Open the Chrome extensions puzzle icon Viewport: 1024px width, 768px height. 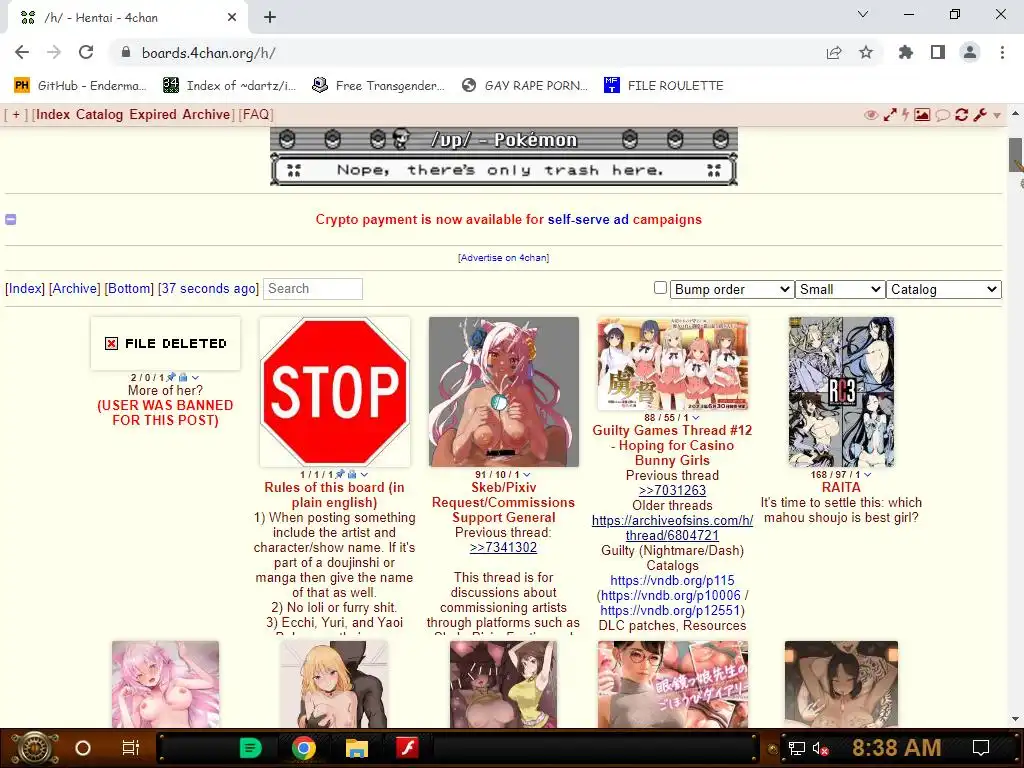click(906, 52)
